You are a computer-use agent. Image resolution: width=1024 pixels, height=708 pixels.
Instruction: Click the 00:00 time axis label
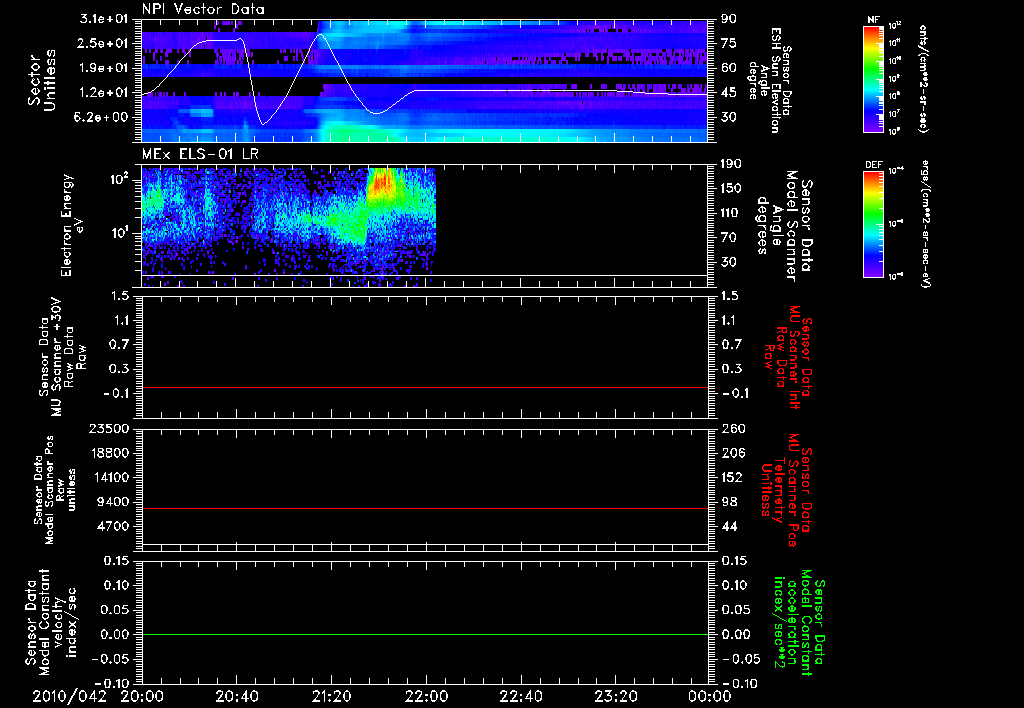(709, 696)
